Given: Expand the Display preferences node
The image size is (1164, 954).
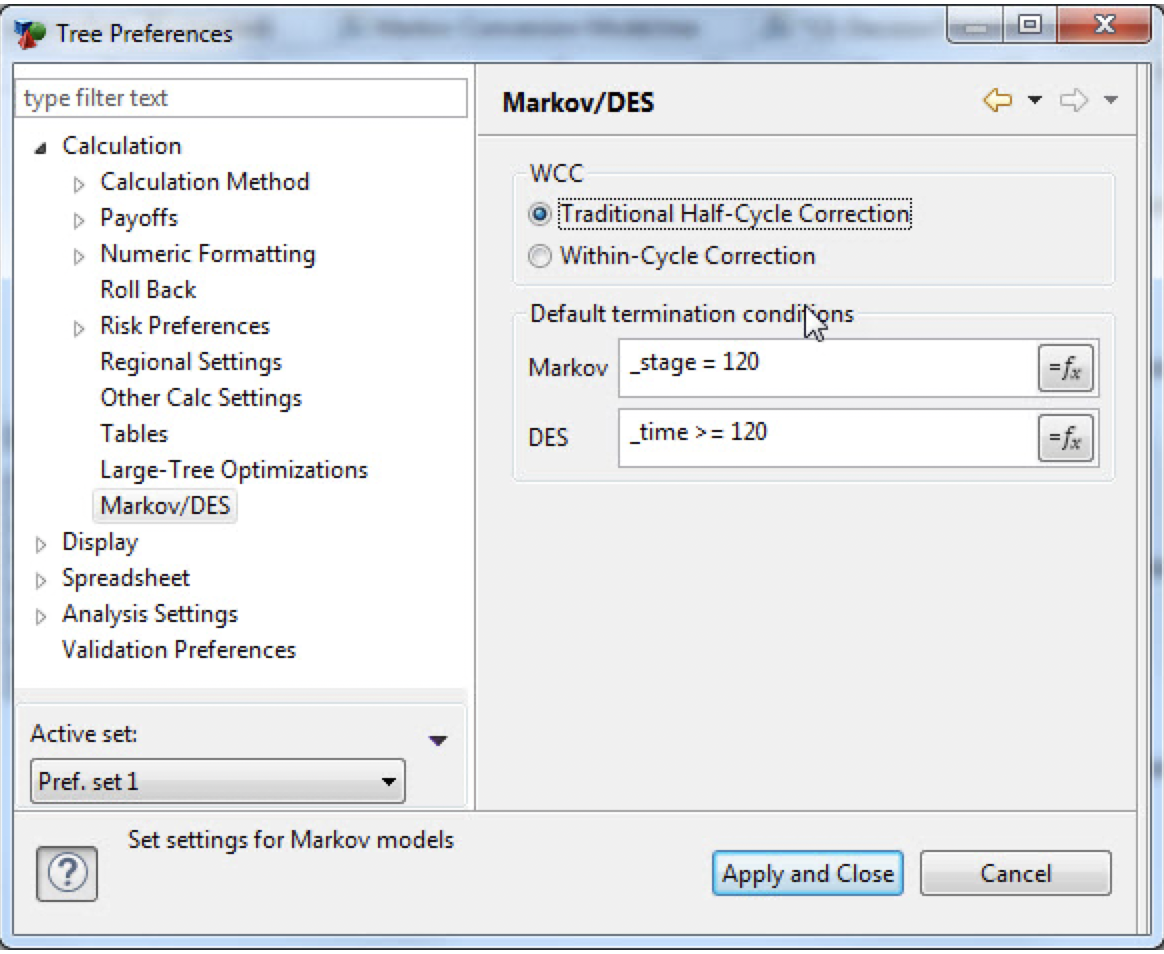Looking at the screenshot, I should coord(41,543).
